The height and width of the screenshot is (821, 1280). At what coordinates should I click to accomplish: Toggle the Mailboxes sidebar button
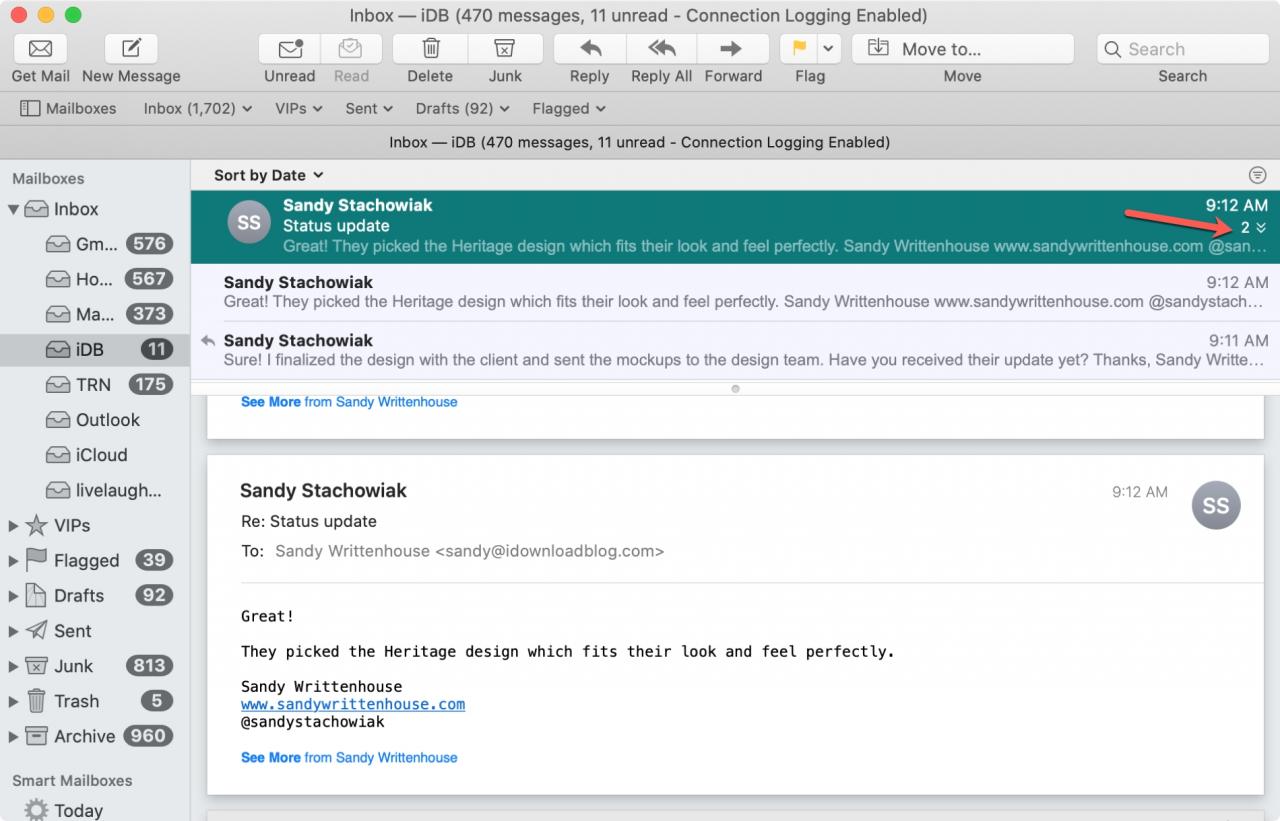coord(68,108)
